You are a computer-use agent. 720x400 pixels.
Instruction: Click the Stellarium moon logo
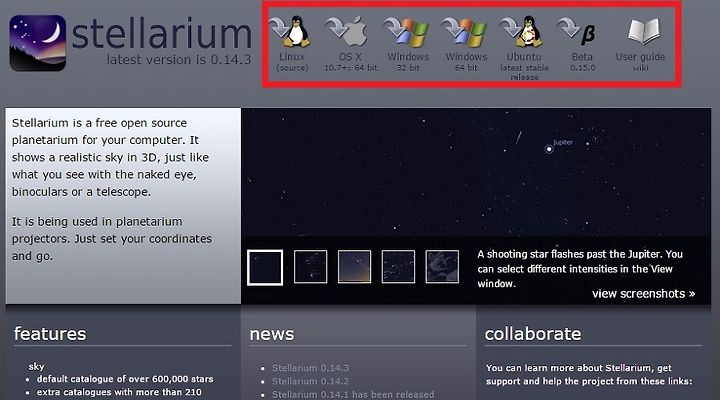tap(38, 43)
